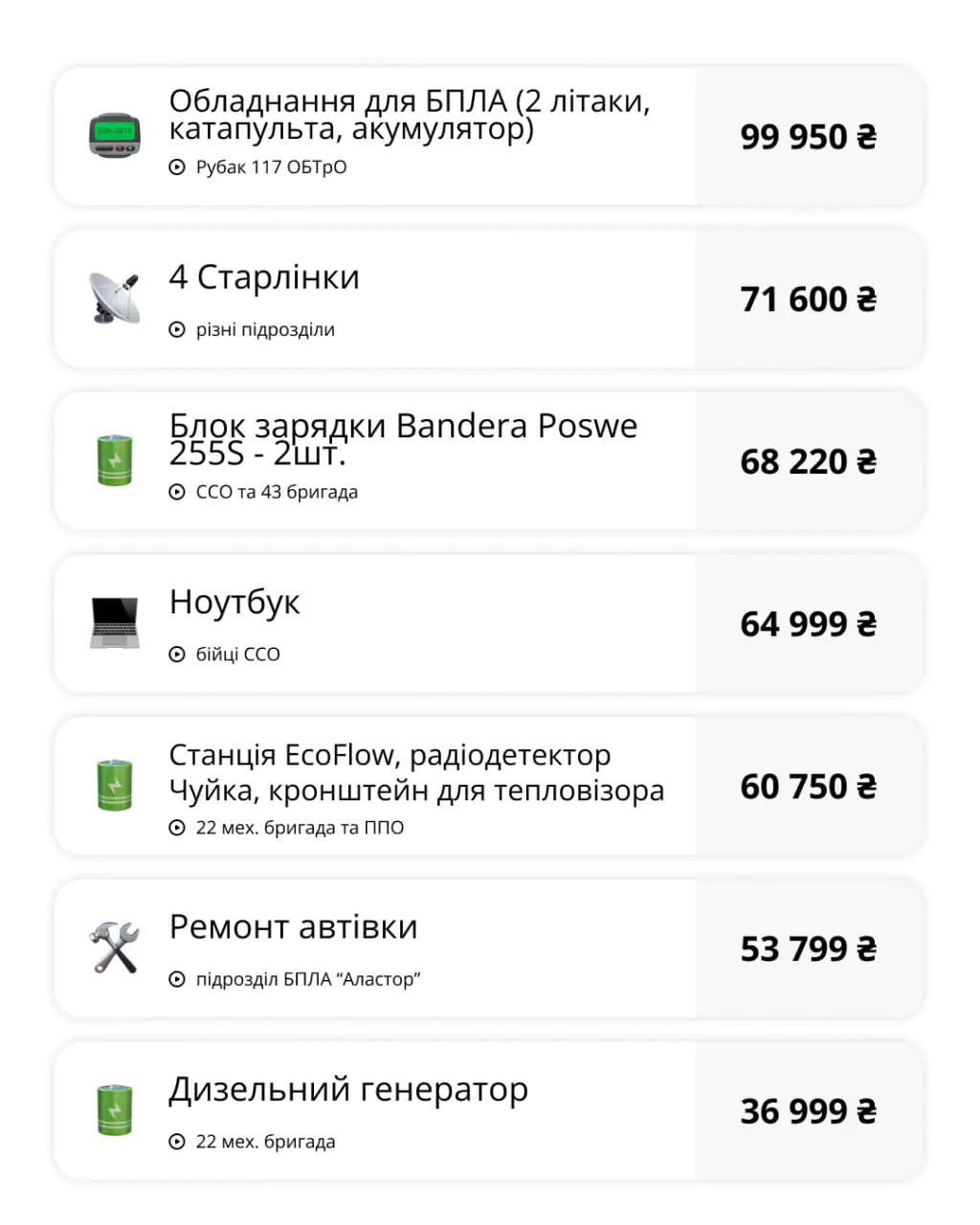Screen dimensions: 980x1225
Task: Click the laptop icon next to Ноутбук
Action: 115,623
